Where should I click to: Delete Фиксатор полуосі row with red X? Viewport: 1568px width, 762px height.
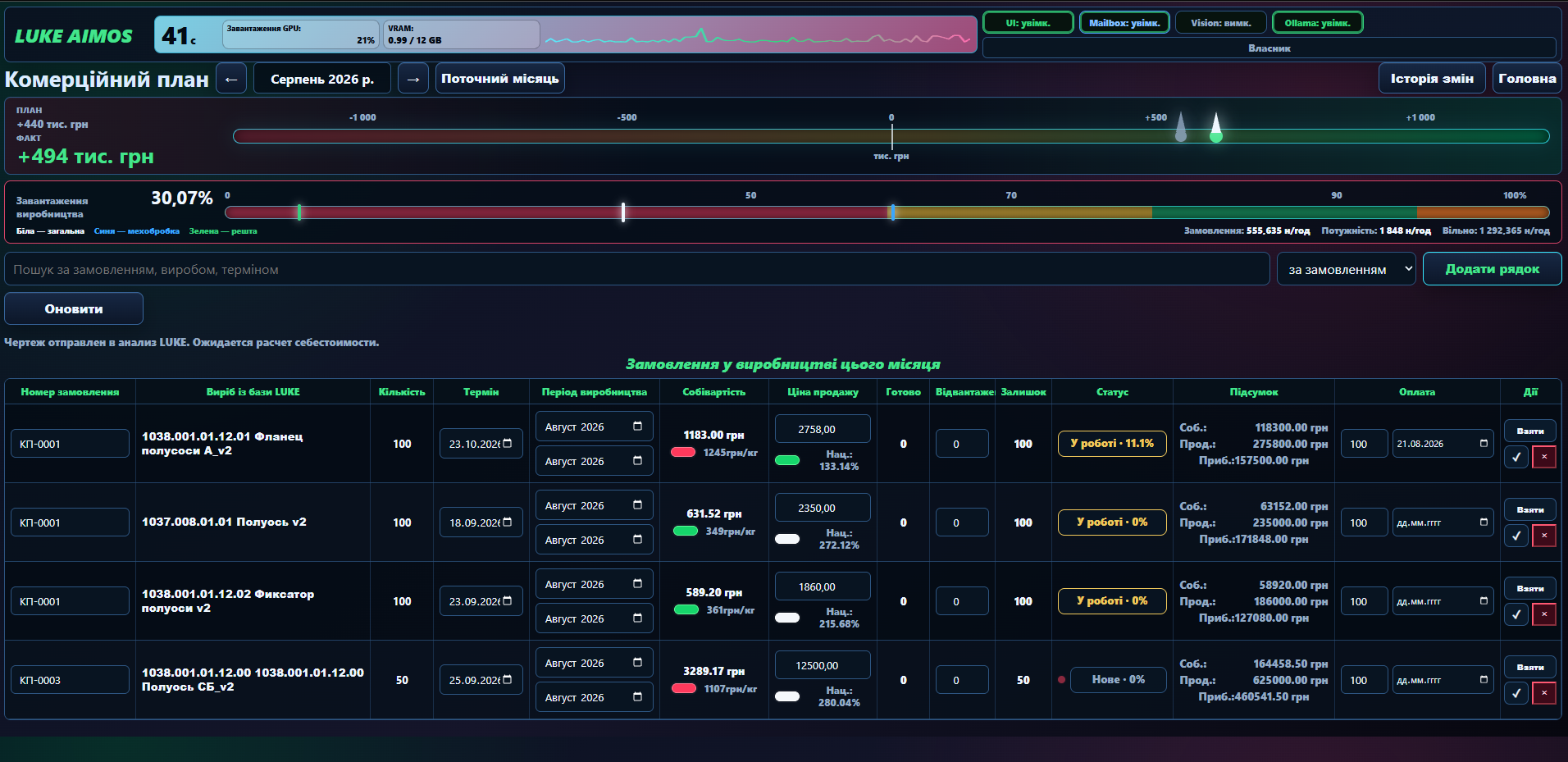(x=1544, y=614)
